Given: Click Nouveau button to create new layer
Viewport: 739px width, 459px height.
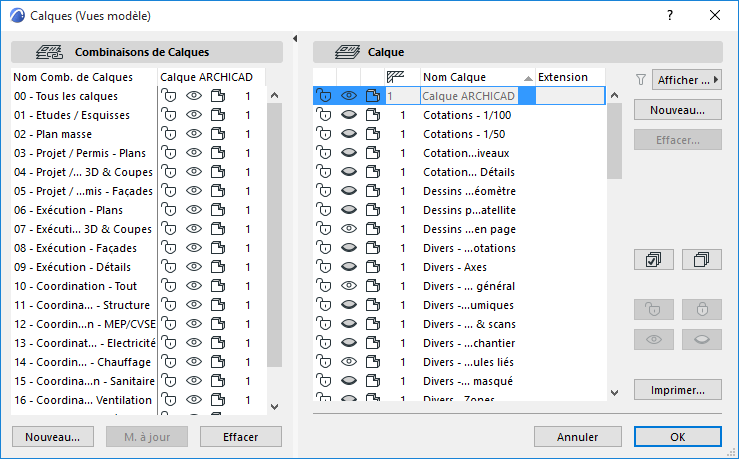Looking at the screenshot, I should tap(677, 110).
